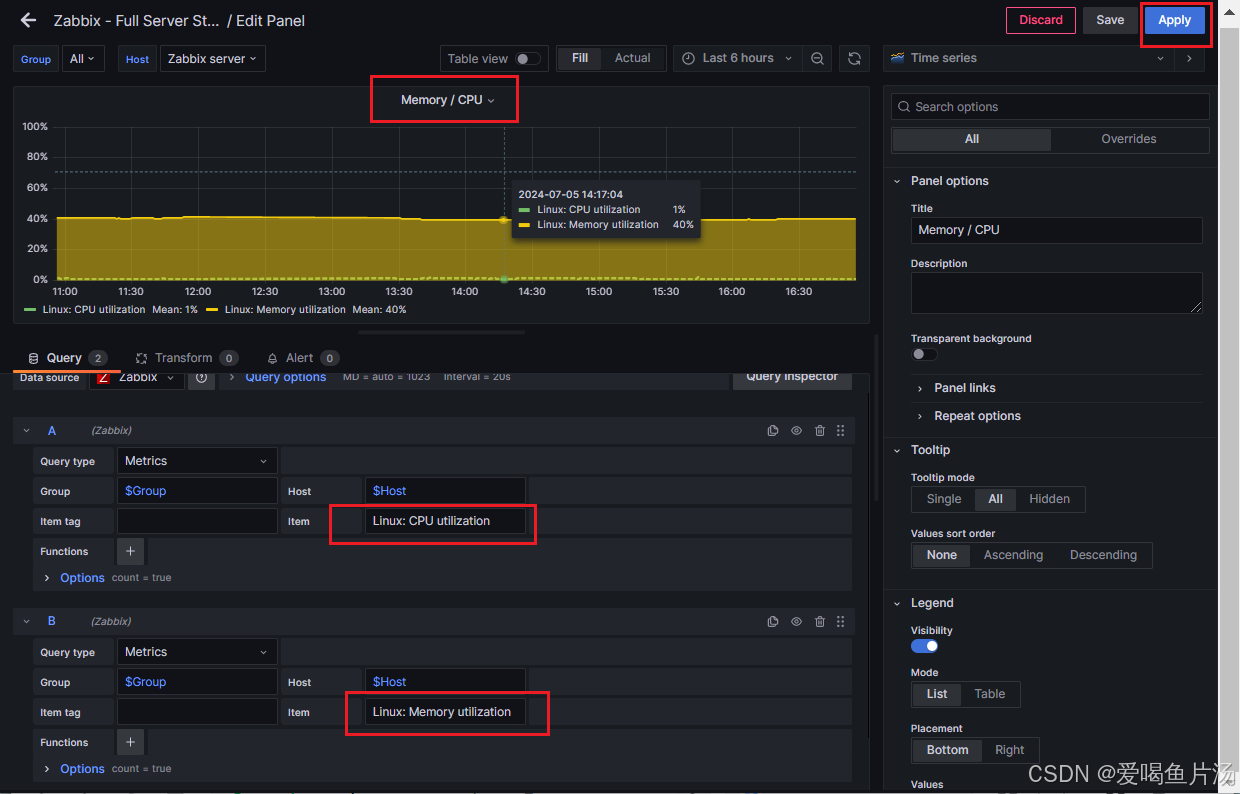
Task: Open the Host dropdown showing Zabbix server
Action: click(212, 59)
